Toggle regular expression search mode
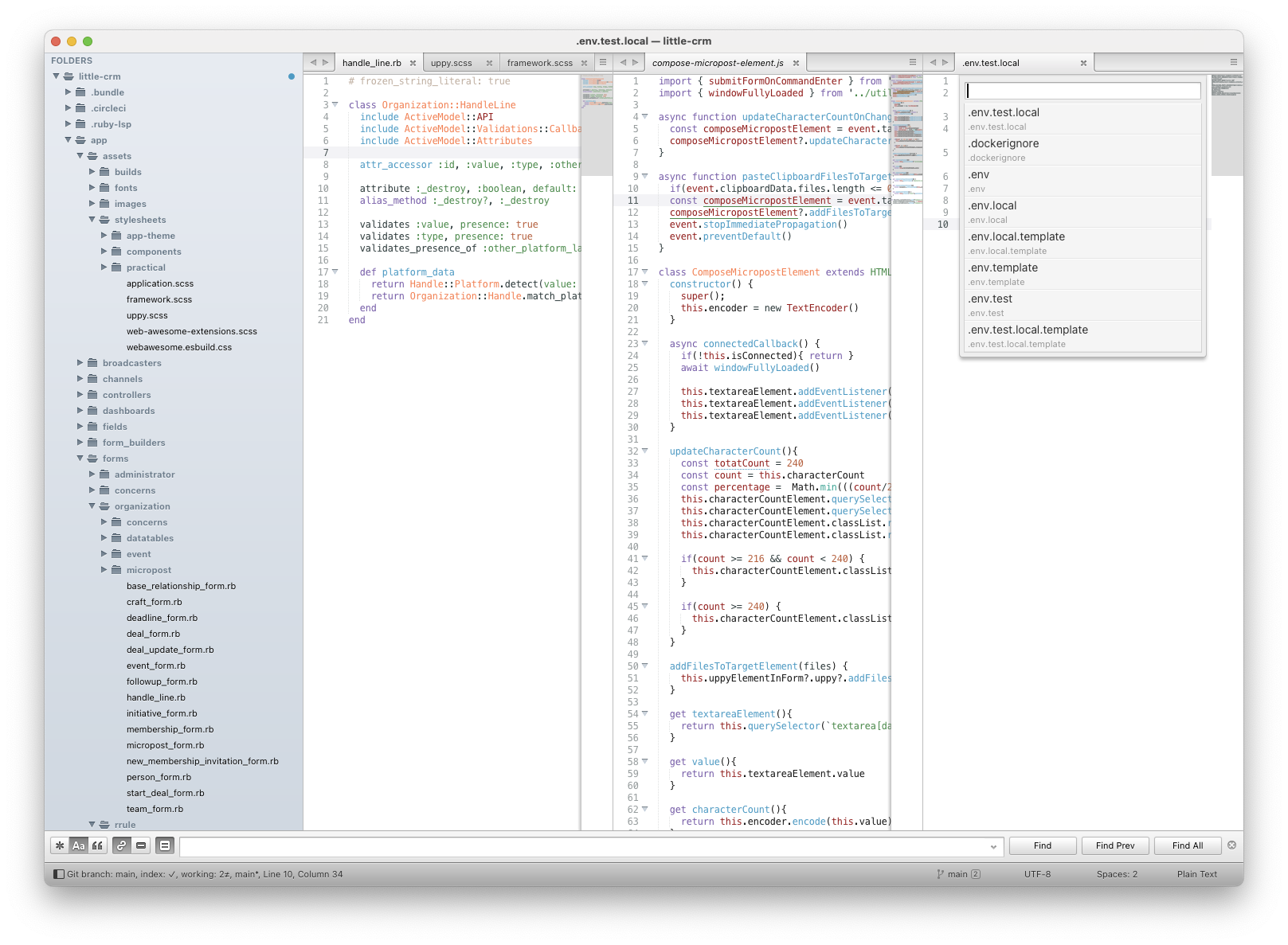This screenshot has height=945, width=1288. (x=60, y=845)
